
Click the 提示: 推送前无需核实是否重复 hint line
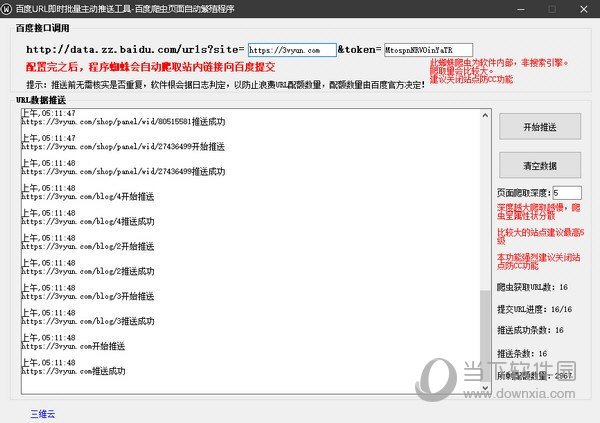225,85
